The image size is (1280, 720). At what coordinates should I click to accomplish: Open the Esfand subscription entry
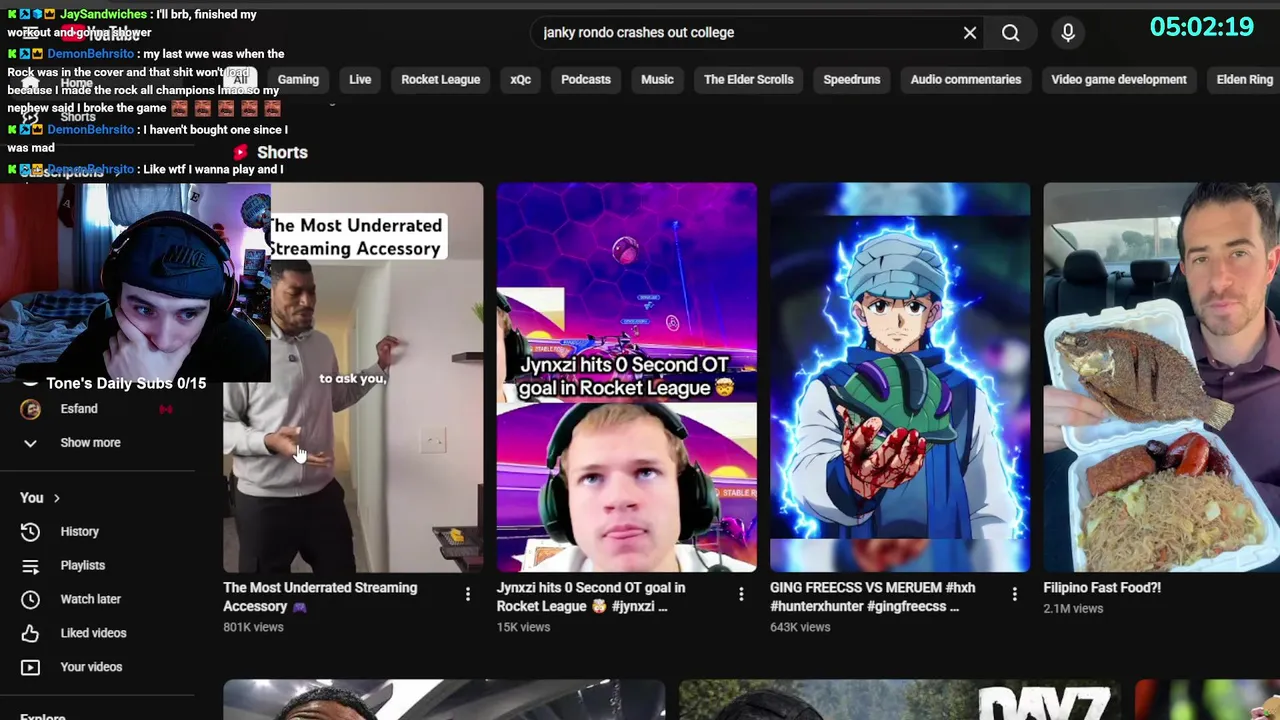(97, 409)
